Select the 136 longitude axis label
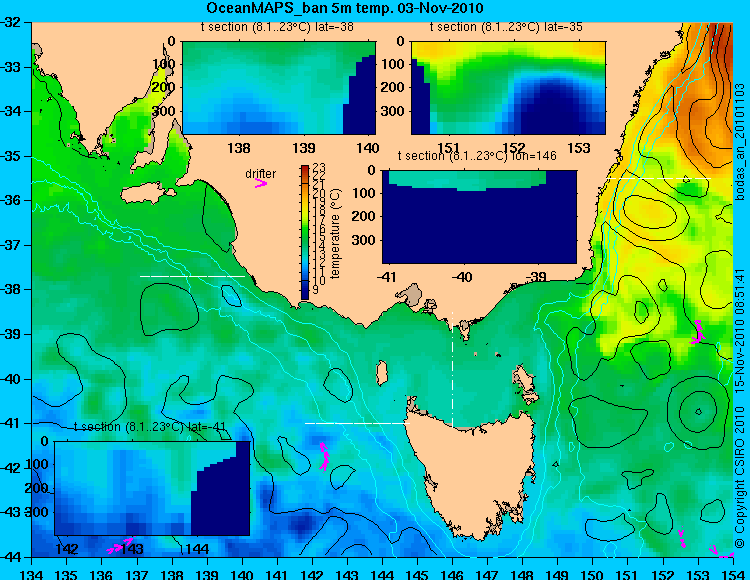 tap(102, 574)
